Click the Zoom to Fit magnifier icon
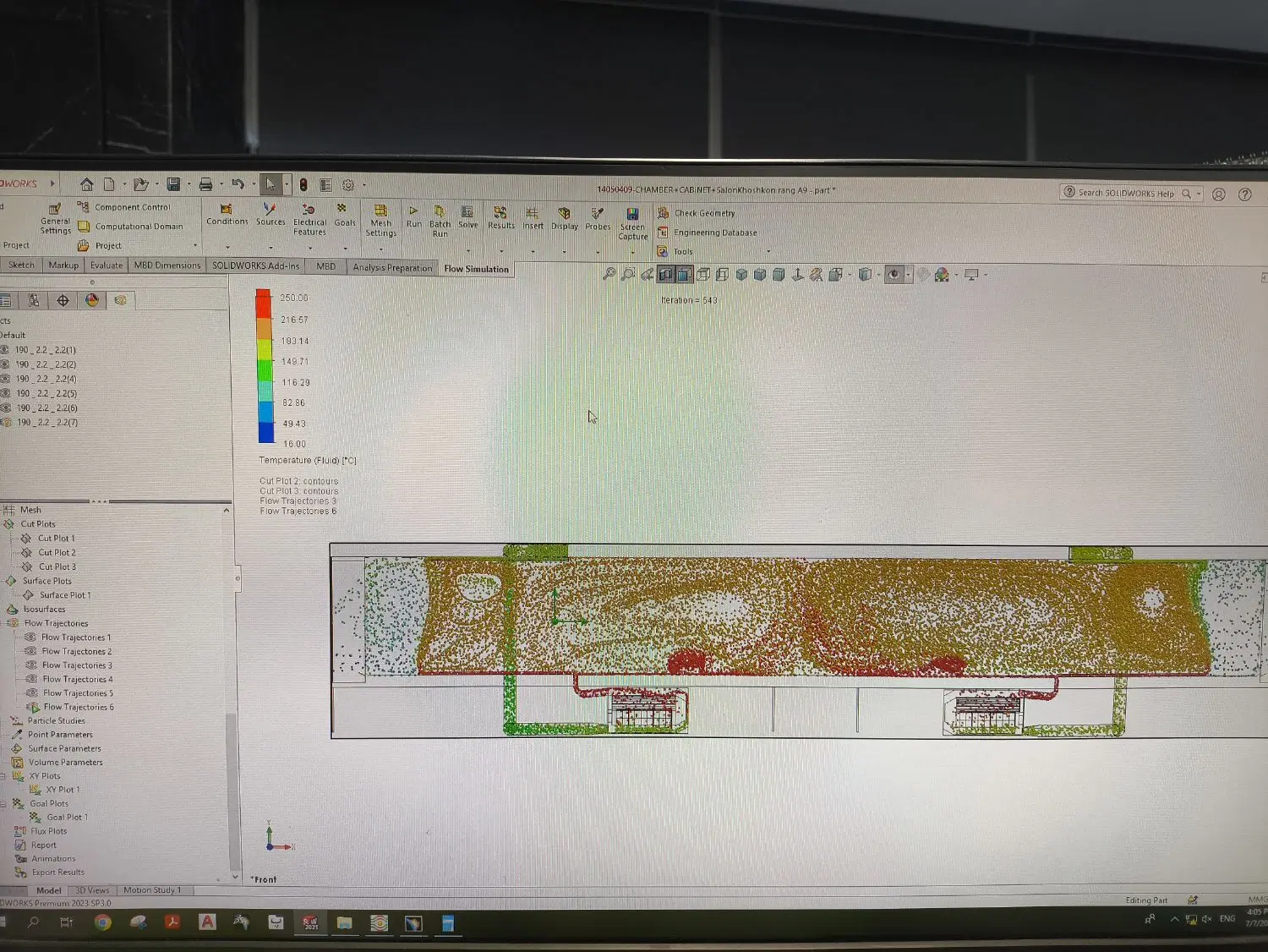Viewport: 1268px width, 952px height. pyautogui.click(x=609, y=274)
